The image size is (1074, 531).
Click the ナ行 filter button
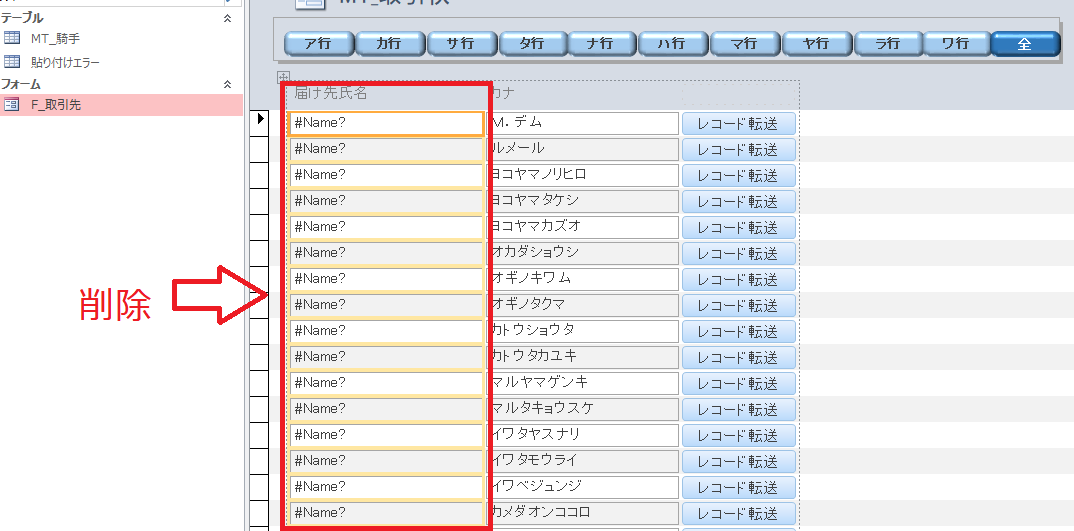pyautogui.click(x=603, y=44)
